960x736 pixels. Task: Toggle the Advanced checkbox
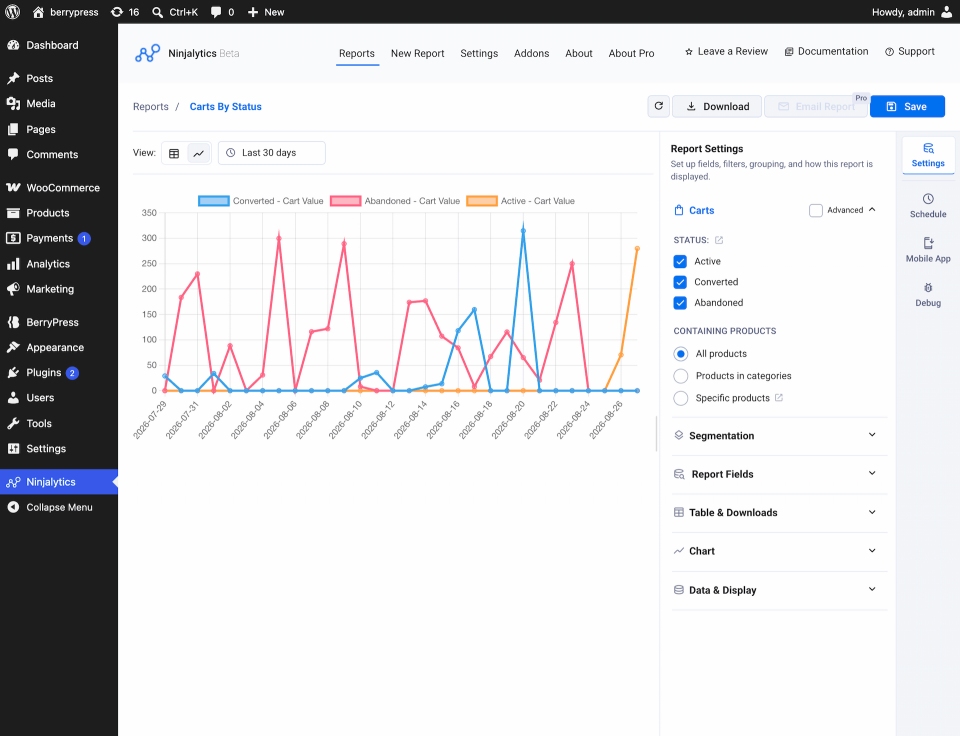816,210
